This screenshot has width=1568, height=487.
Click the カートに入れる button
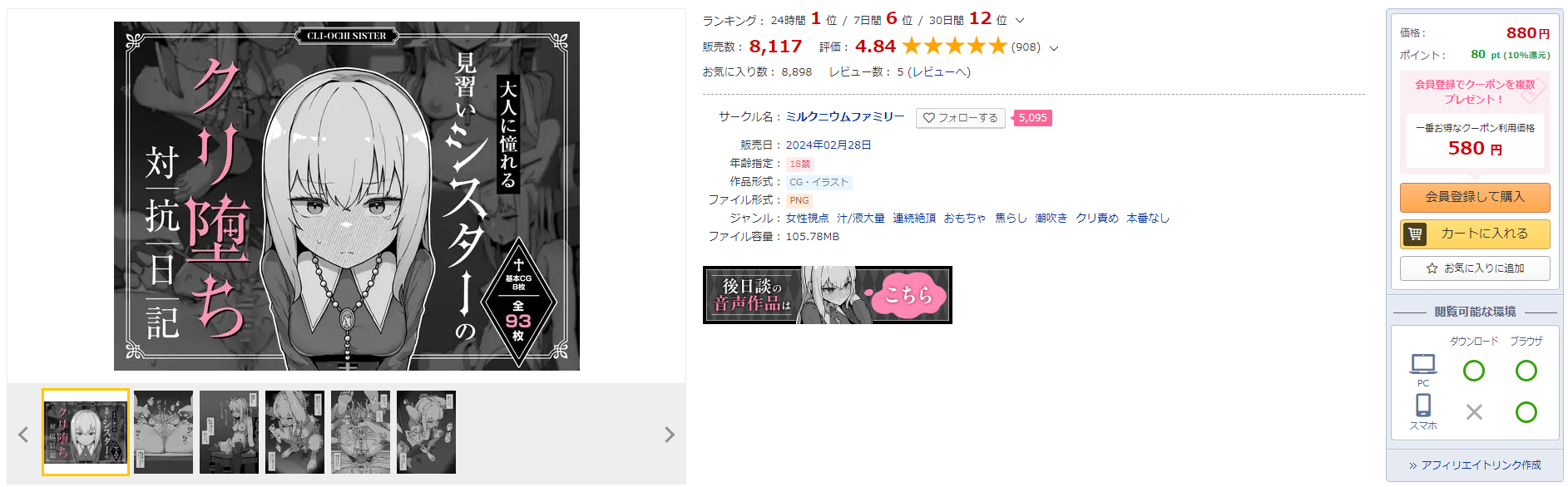[1475, 234]
